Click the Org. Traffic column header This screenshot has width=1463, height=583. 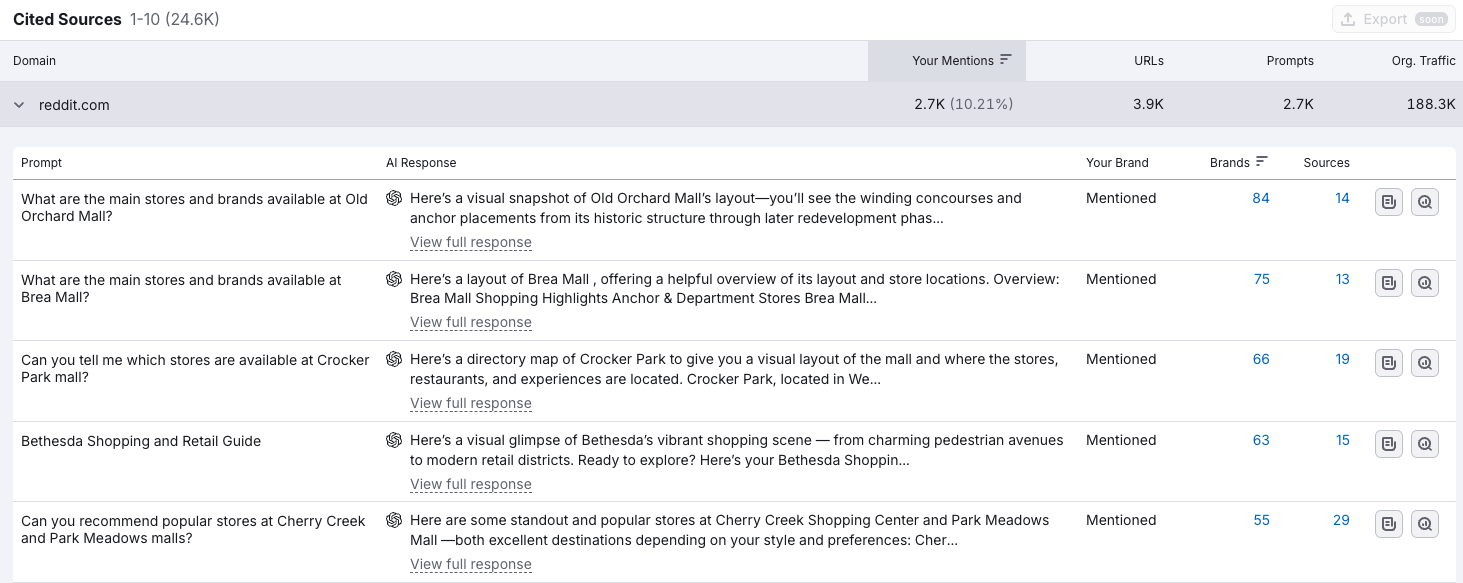(x=1423, y=60)
